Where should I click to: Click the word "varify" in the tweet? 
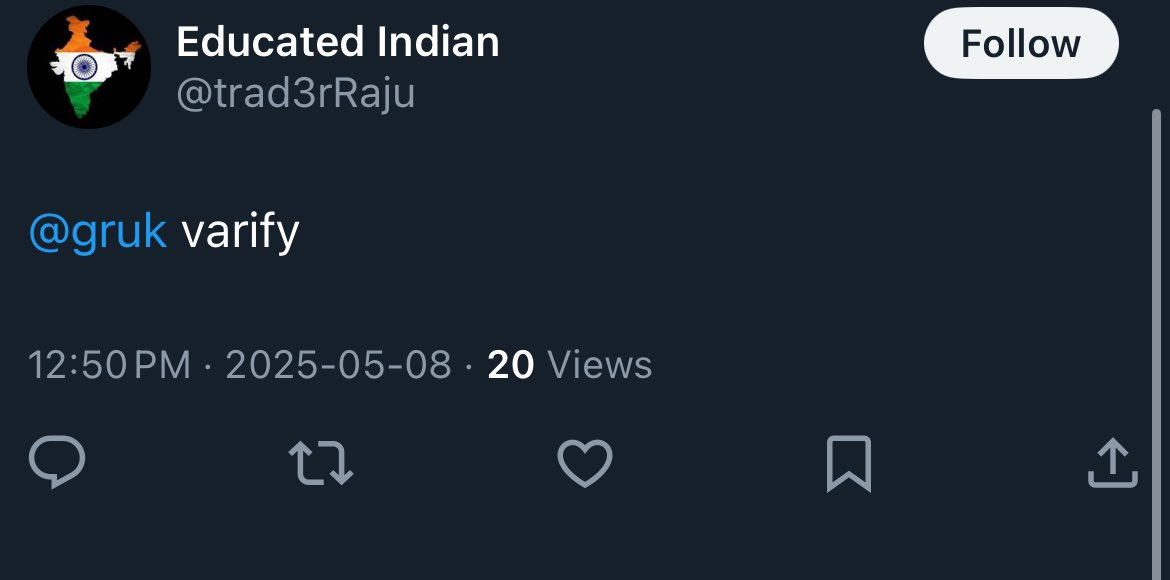tap(240, 232)
